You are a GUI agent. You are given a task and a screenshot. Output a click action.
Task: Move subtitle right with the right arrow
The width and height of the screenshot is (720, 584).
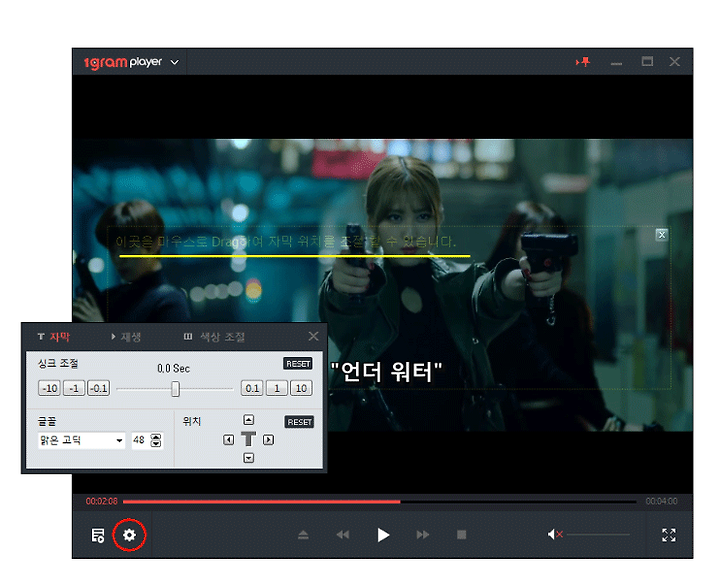coord(269,440)
